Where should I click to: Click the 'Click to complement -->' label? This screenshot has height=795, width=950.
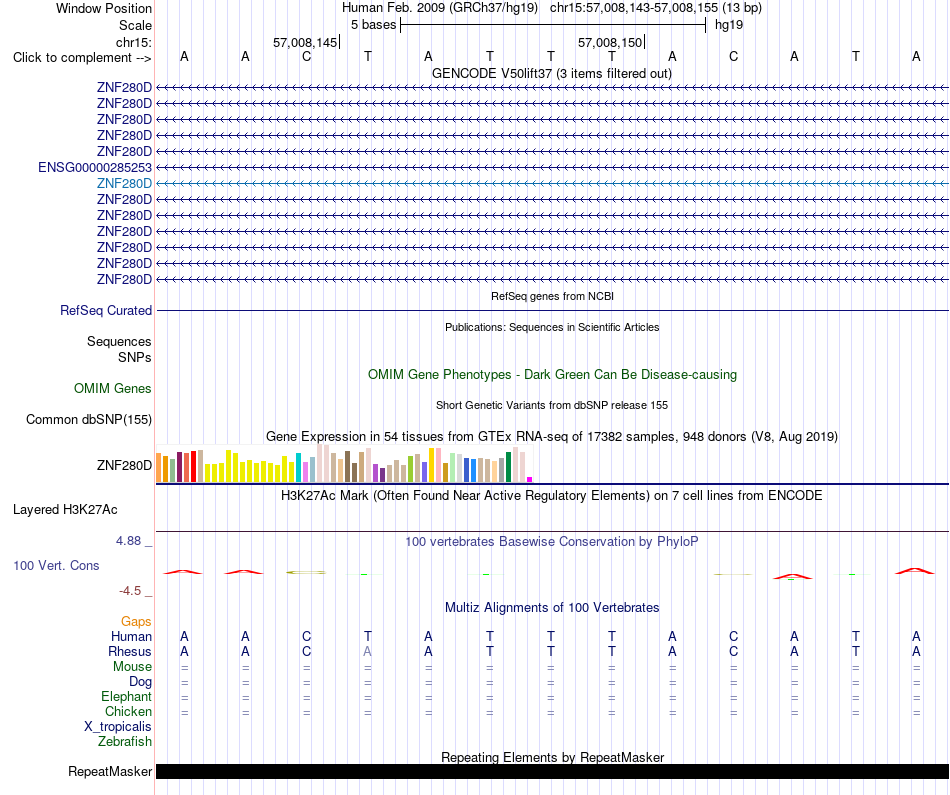(82, 58)
